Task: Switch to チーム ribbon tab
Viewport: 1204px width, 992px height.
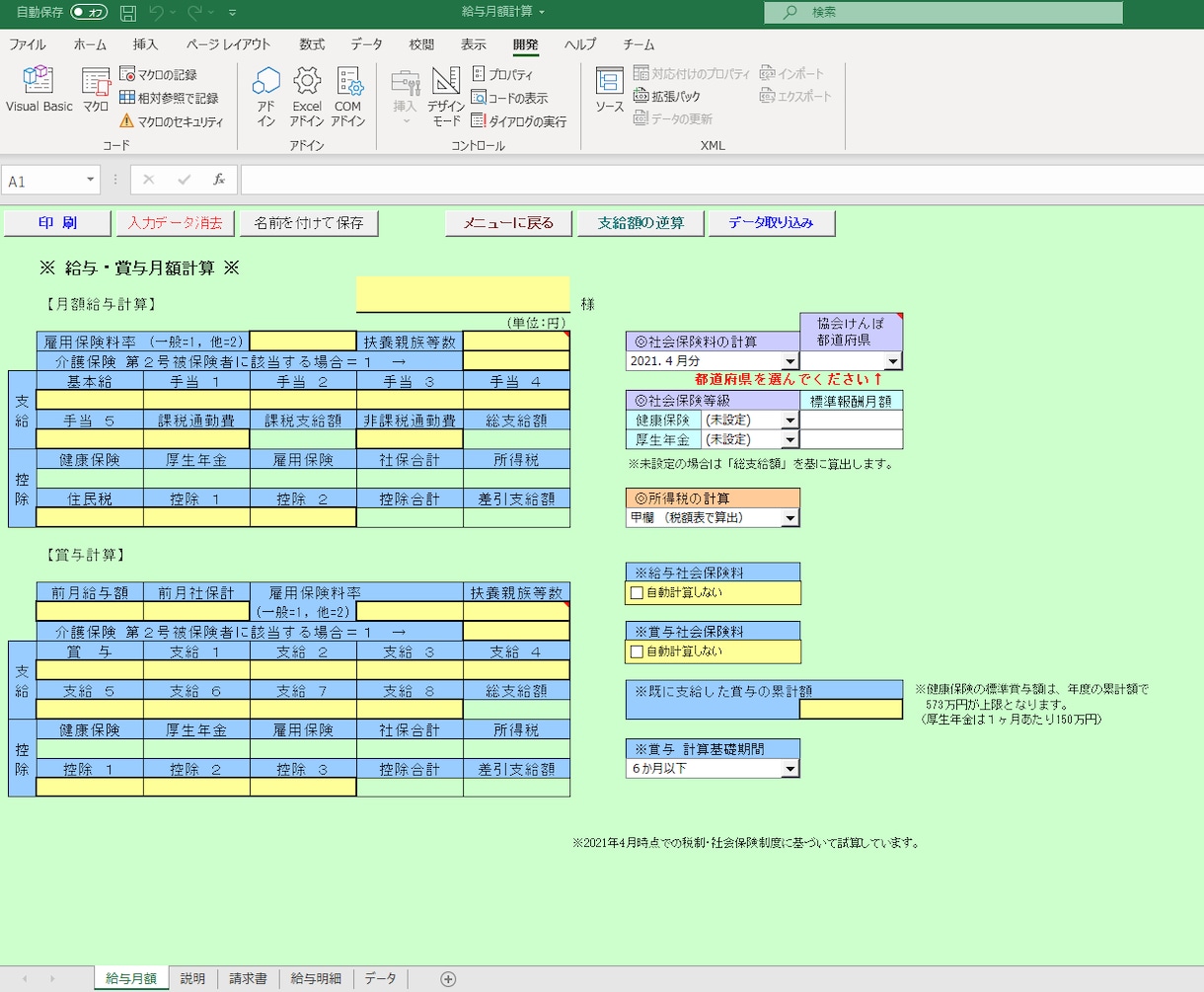Action: pos(639,44)
